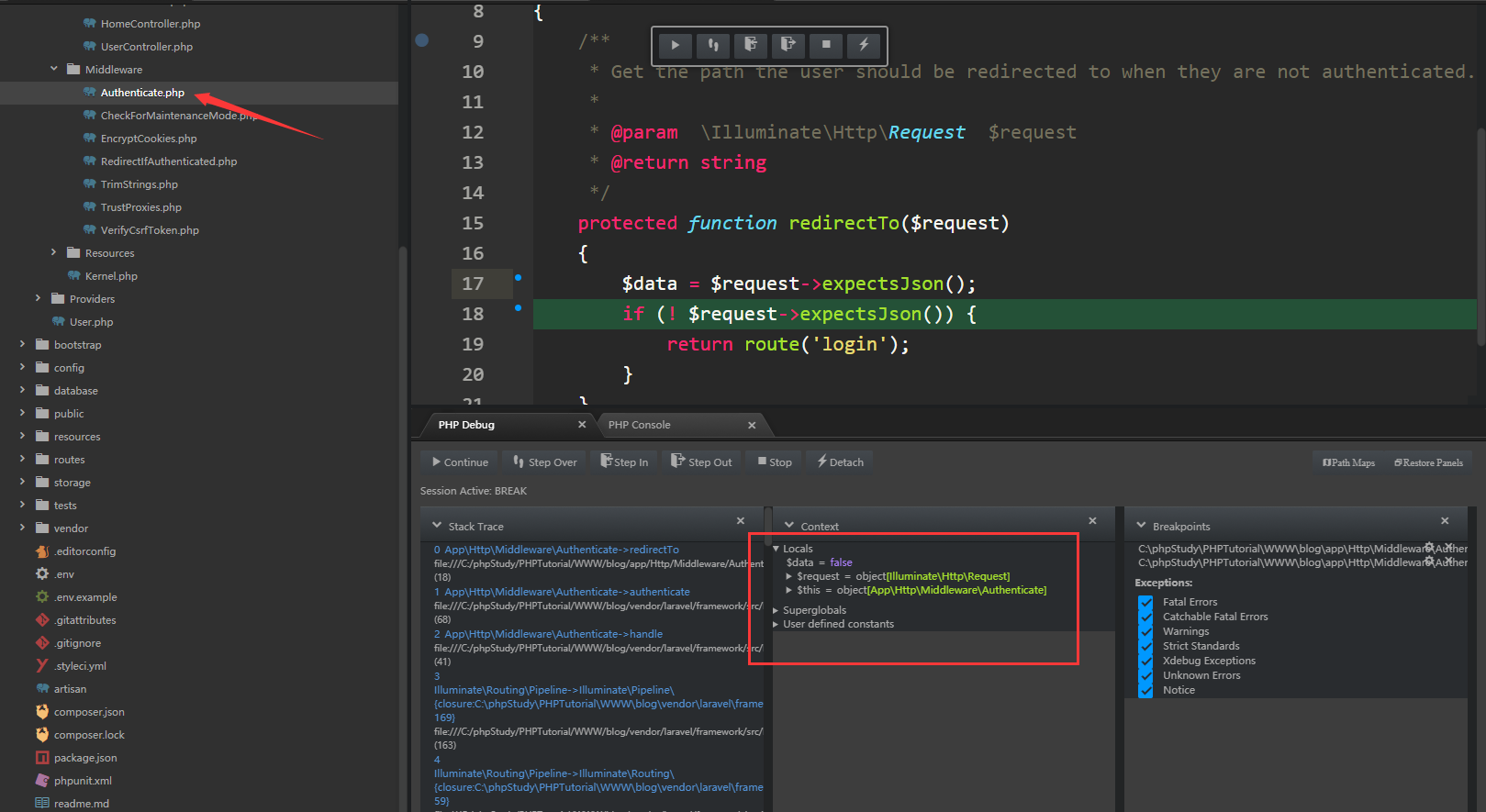Open User.php file

[x=91, y=322]
